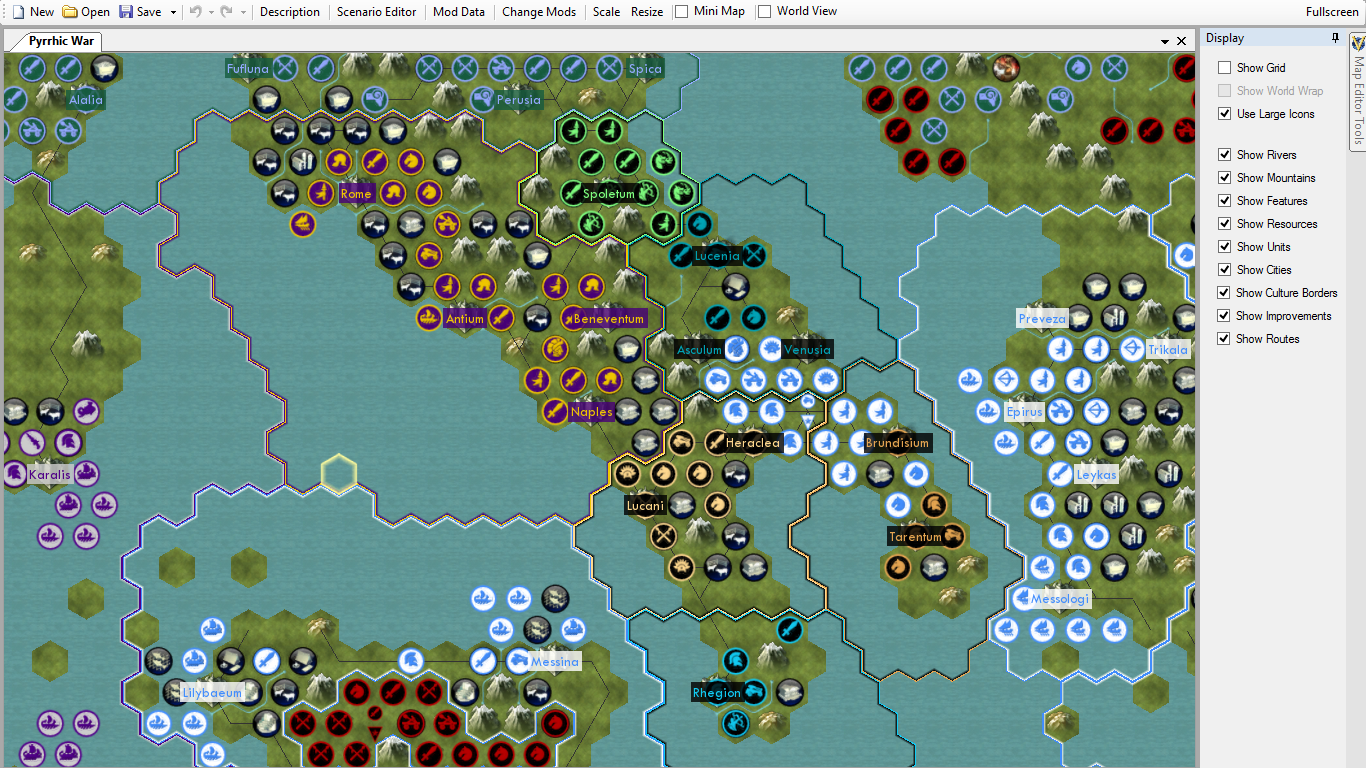This screenshot has height=768, width=1366.
Task: Select the Tarentum city label
Action: click(915, 537)
